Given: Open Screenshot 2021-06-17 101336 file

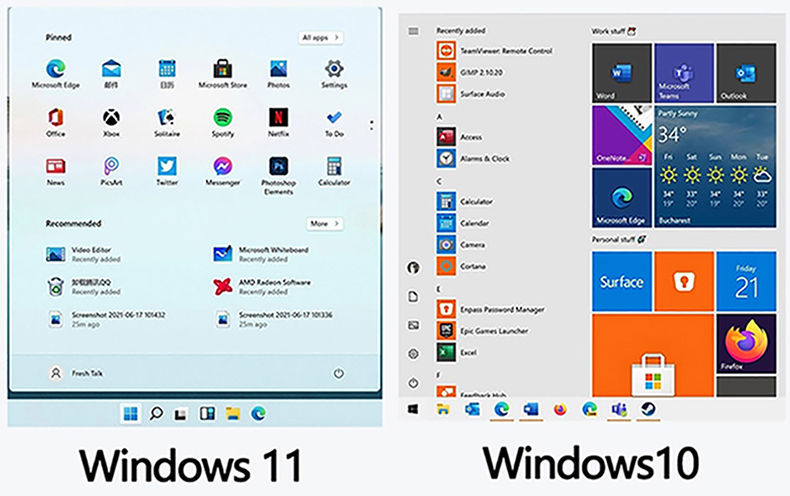Looking at the screenshot, I should (274, 319).
